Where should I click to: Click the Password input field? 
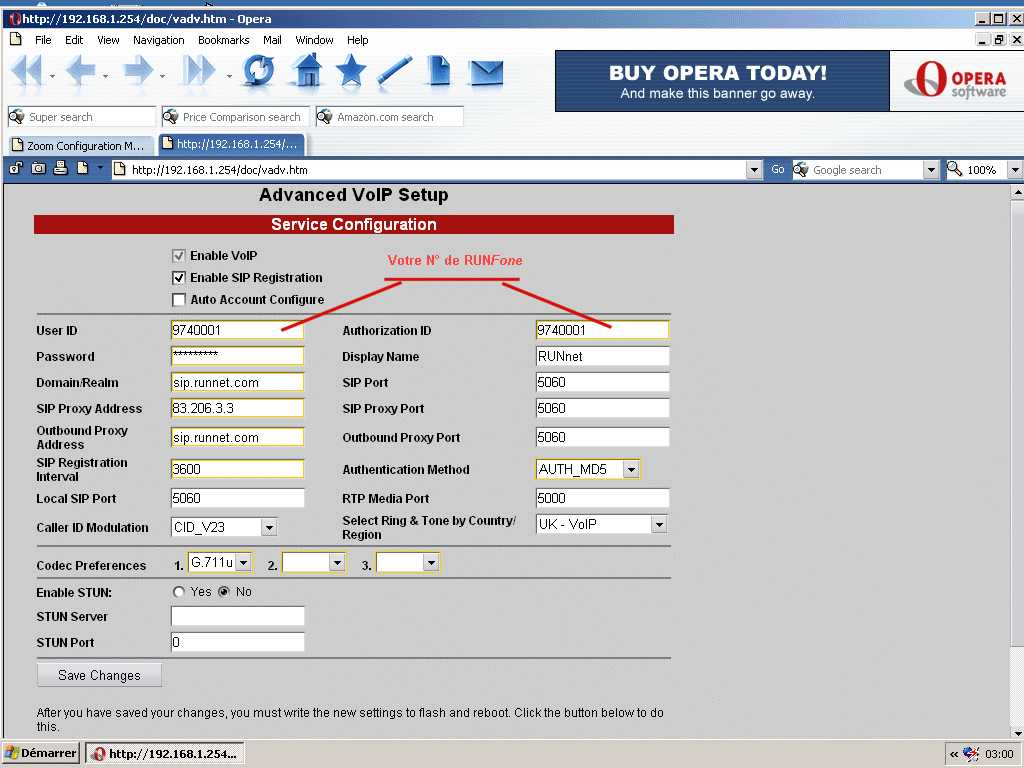[x=238, y=356]
